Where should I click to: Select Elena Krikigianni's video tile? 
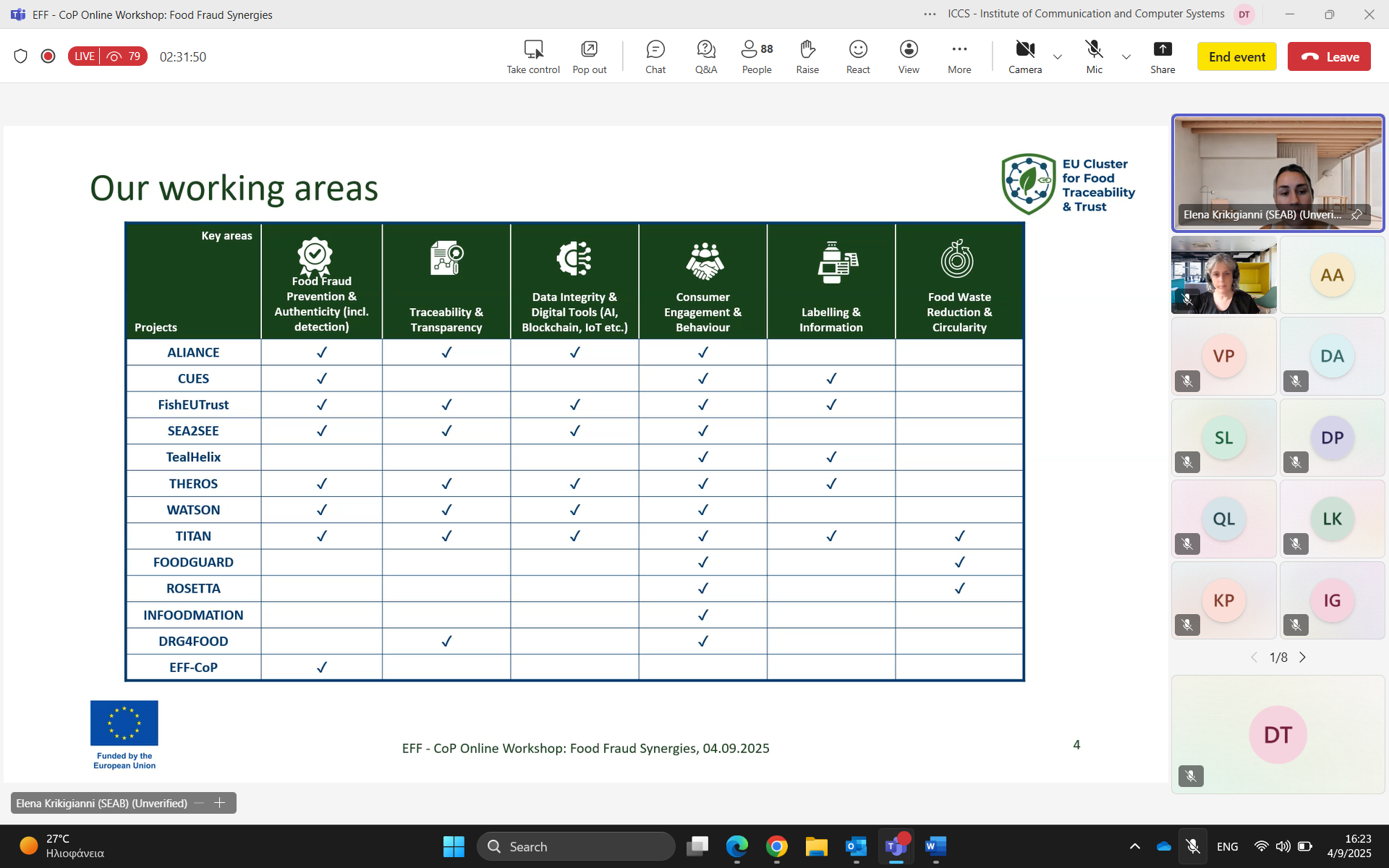1278,173
